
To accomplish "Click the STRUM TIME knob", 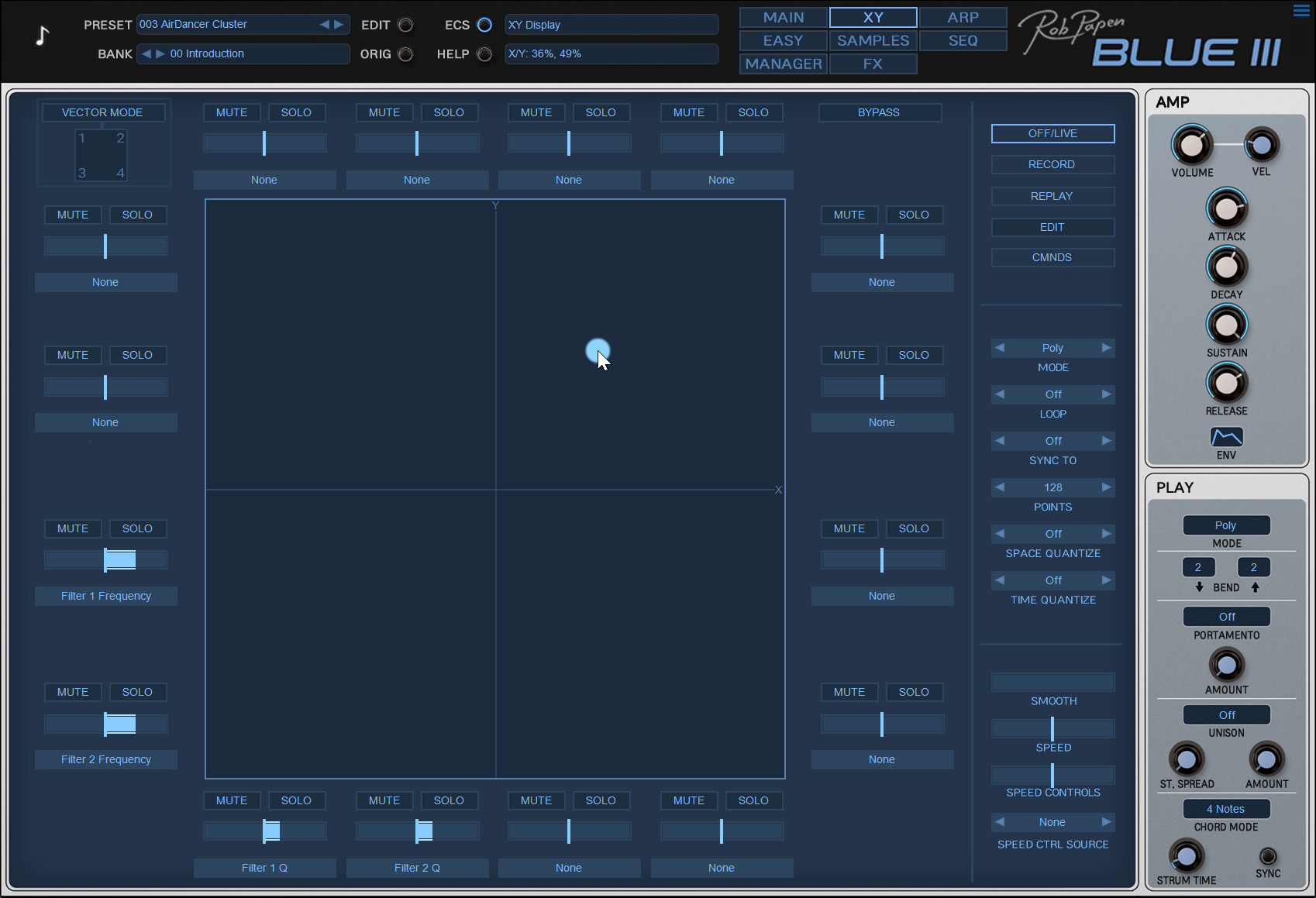I will 1186,856.
